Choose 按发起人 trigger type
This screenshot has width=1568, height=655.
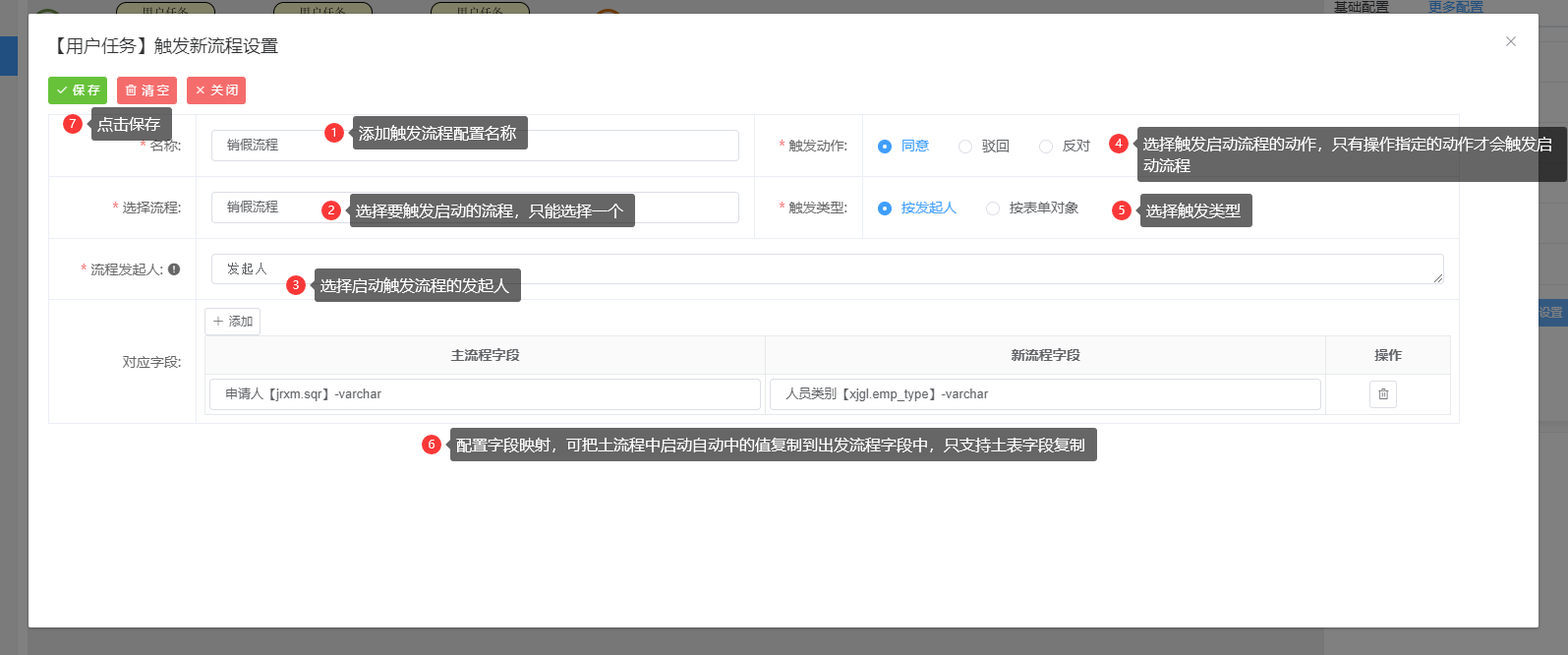[885, 208]
